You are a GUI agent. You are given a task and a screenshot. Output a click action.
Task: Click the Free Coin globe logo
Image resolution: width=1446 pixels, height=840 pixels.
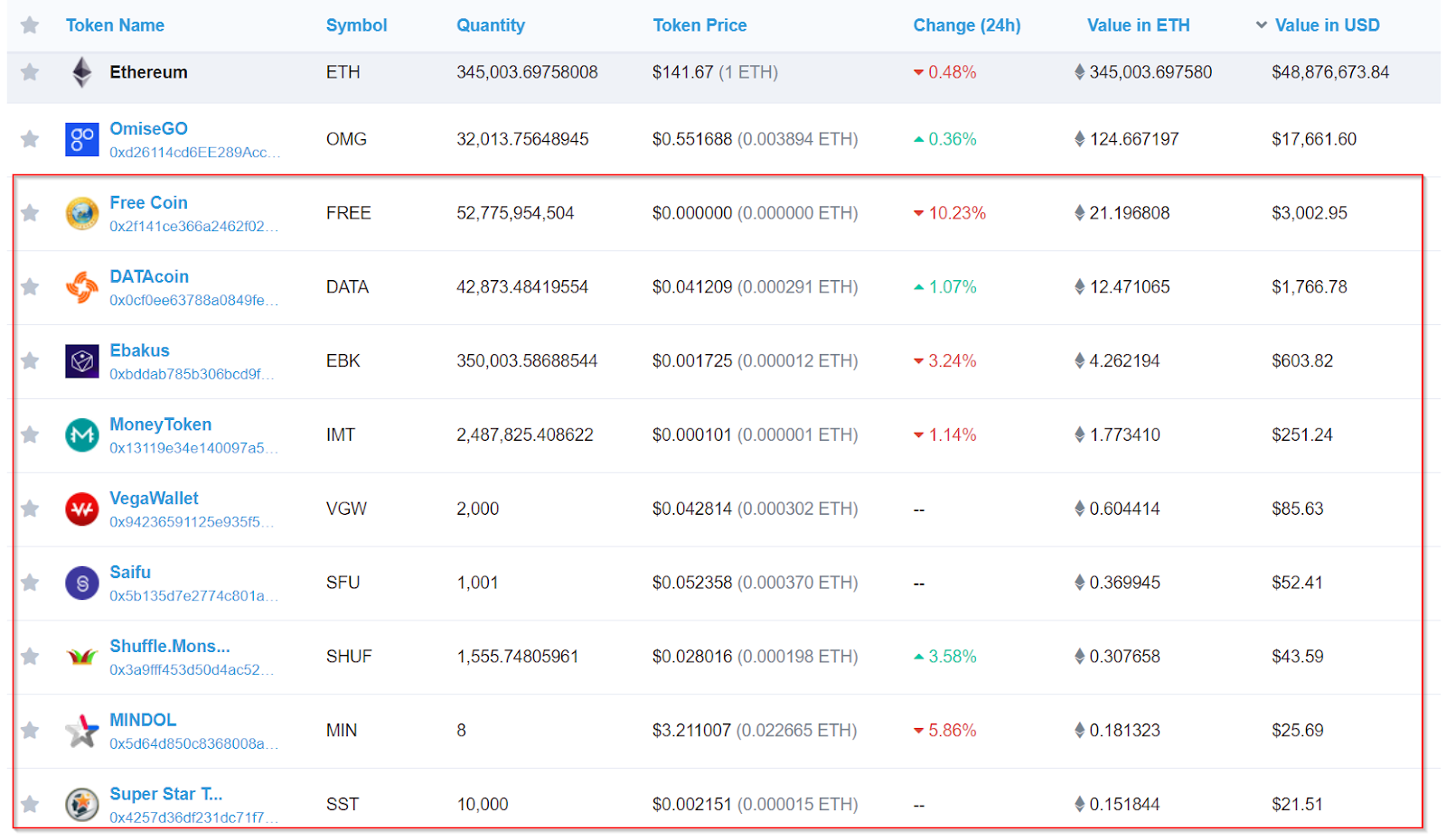(x=82, y=214)
